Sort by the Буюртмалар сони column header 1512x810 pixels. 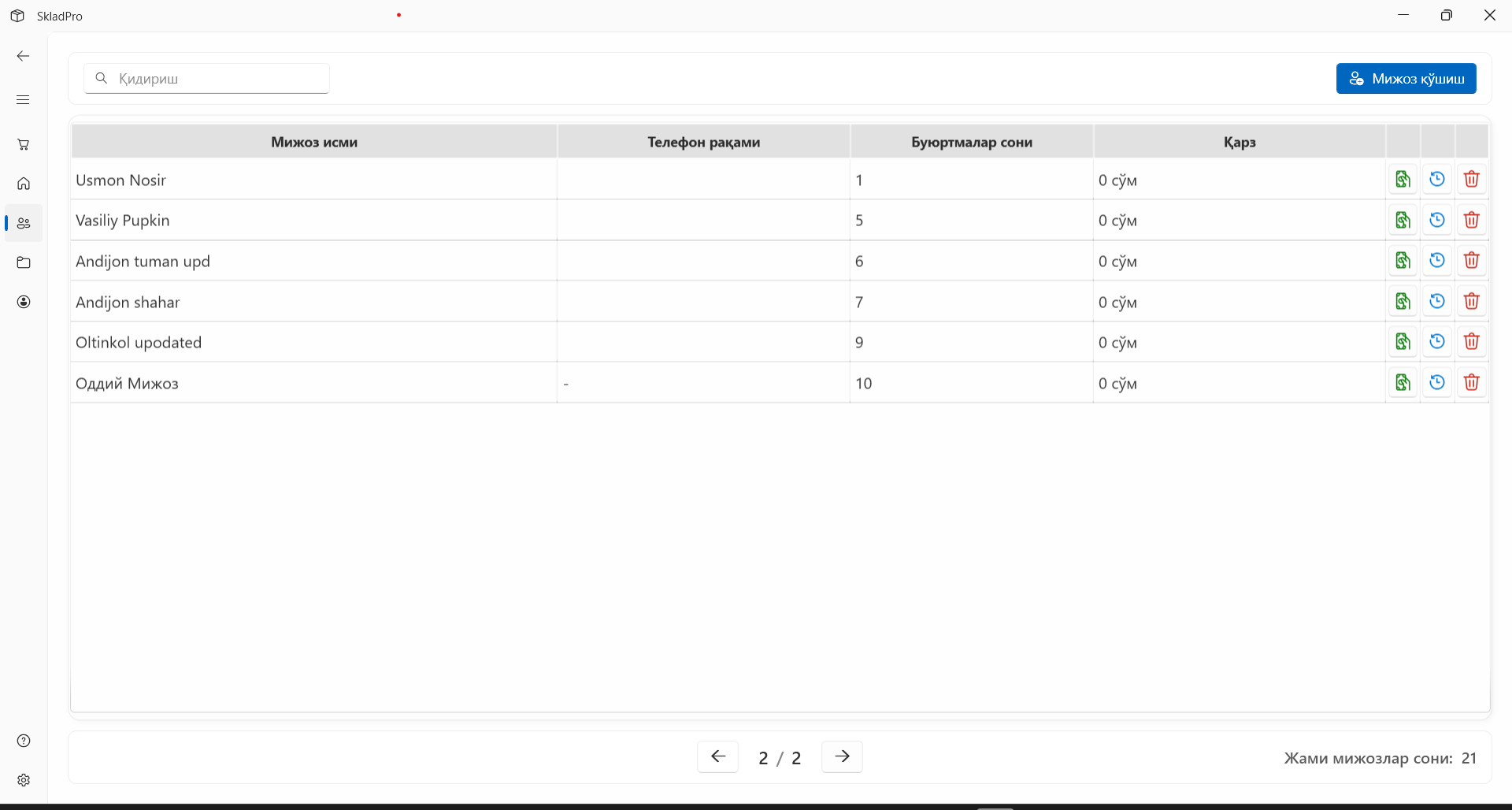(971, 142)
